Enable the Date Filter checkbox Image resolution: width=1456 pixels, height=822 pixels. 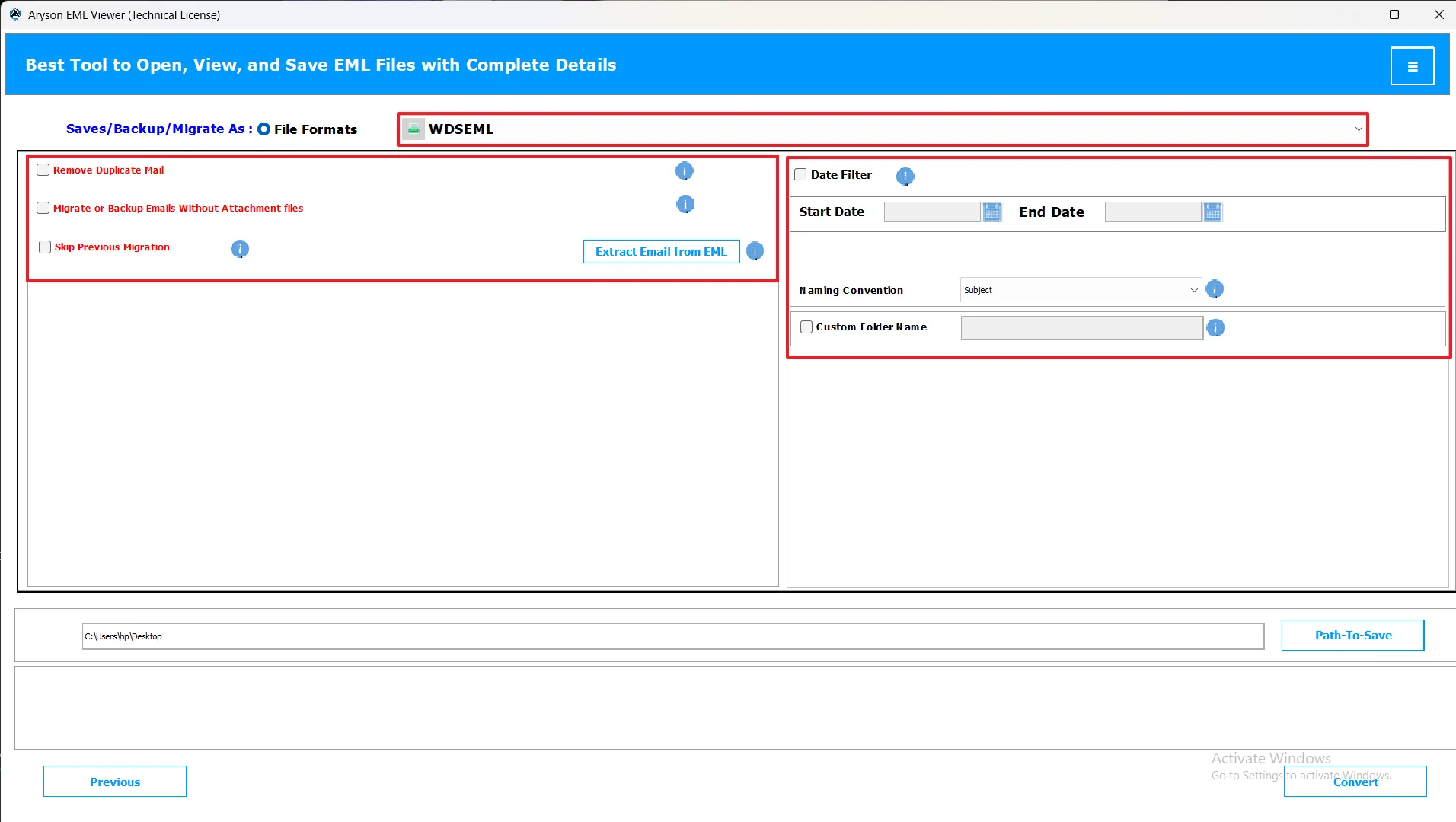coord(800,175)
